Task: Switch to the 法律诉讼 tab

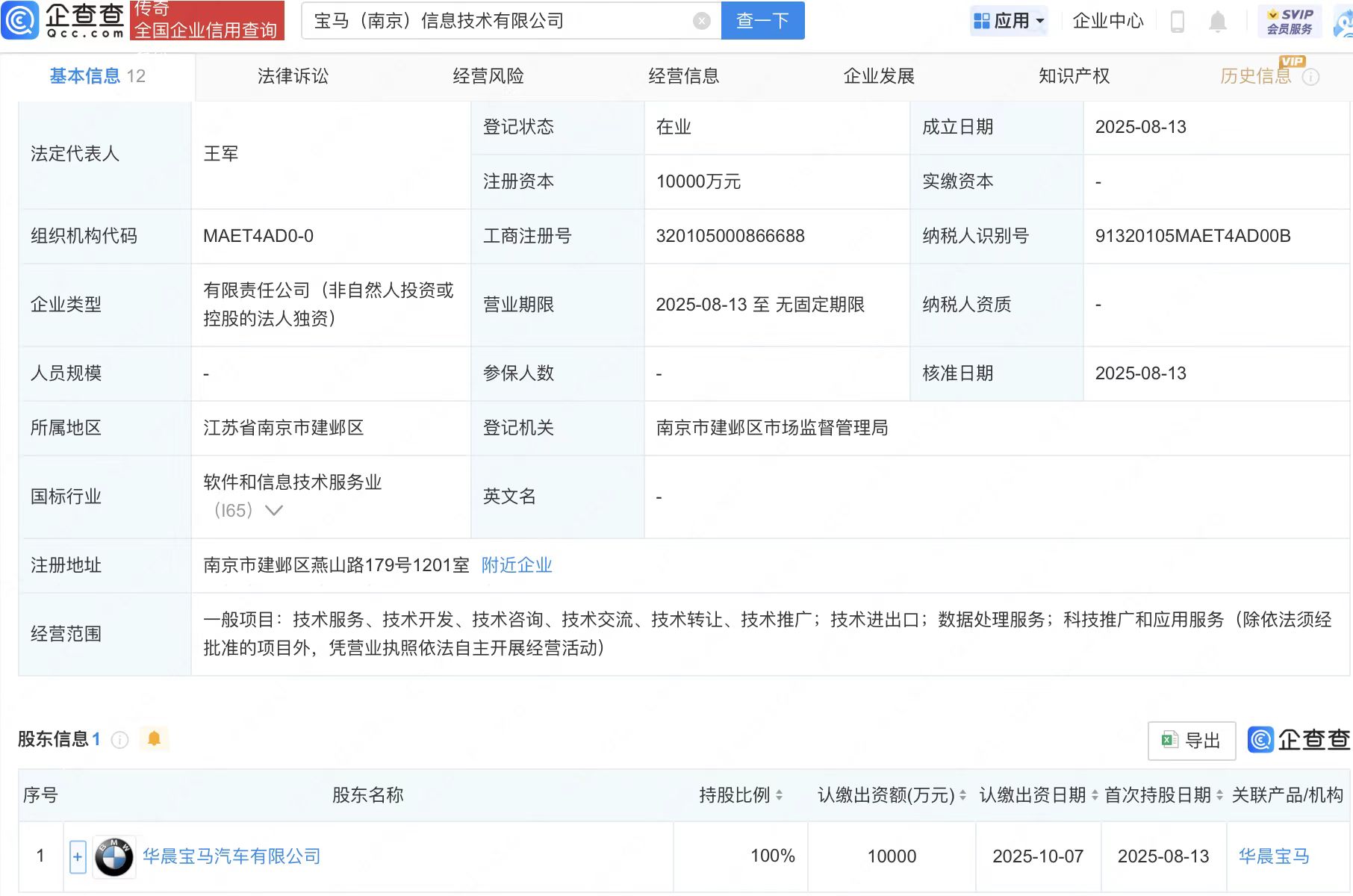Action: pyautogui.click(x=293, y=76)
